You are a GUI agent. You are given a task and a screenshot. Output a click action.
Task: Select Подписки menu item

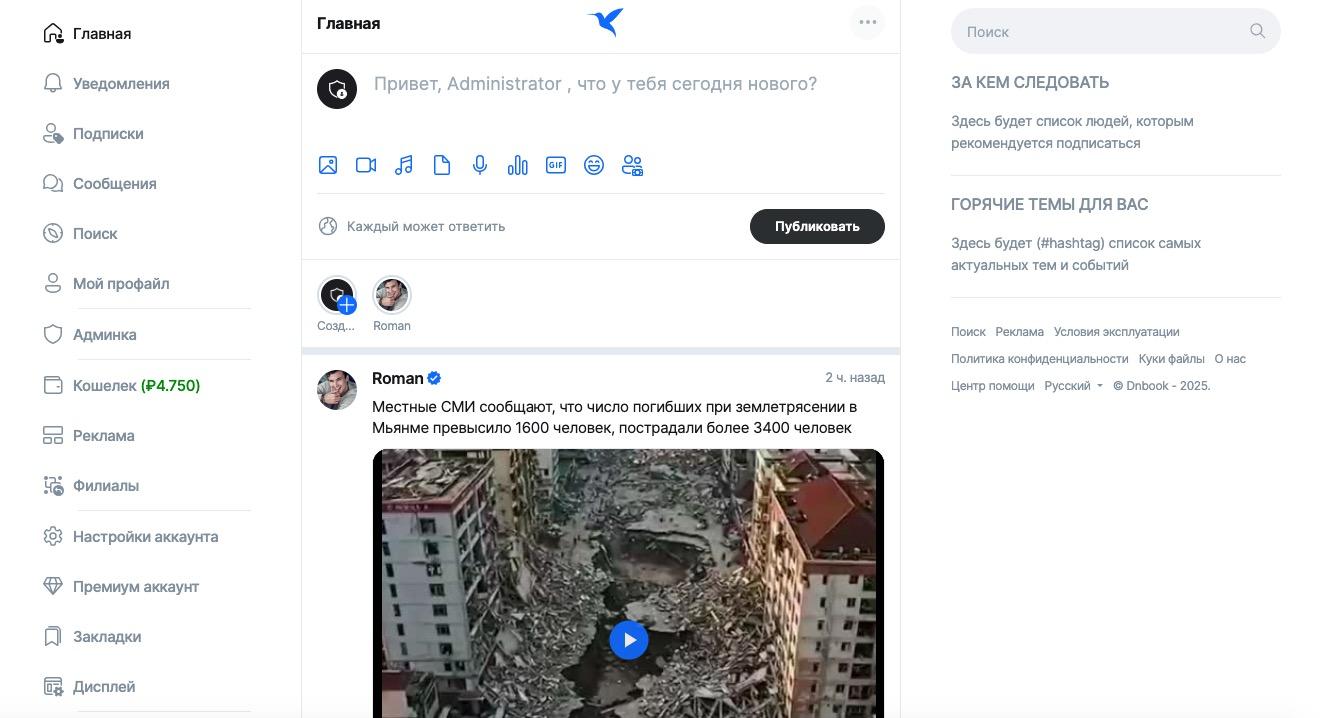(108, 133)
